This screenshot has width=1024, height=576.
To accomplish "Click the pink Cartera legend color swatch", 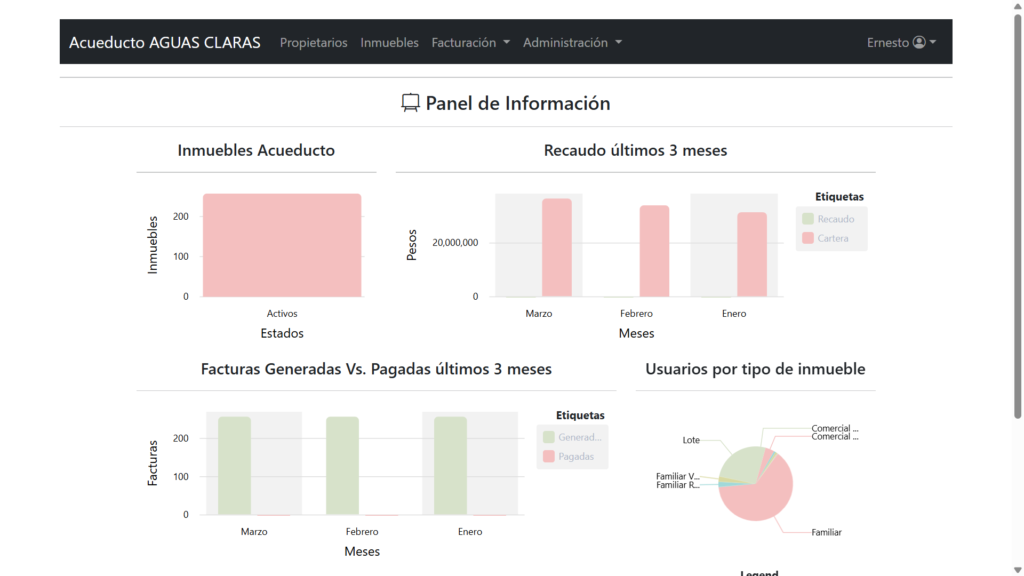I will point(808,238).
